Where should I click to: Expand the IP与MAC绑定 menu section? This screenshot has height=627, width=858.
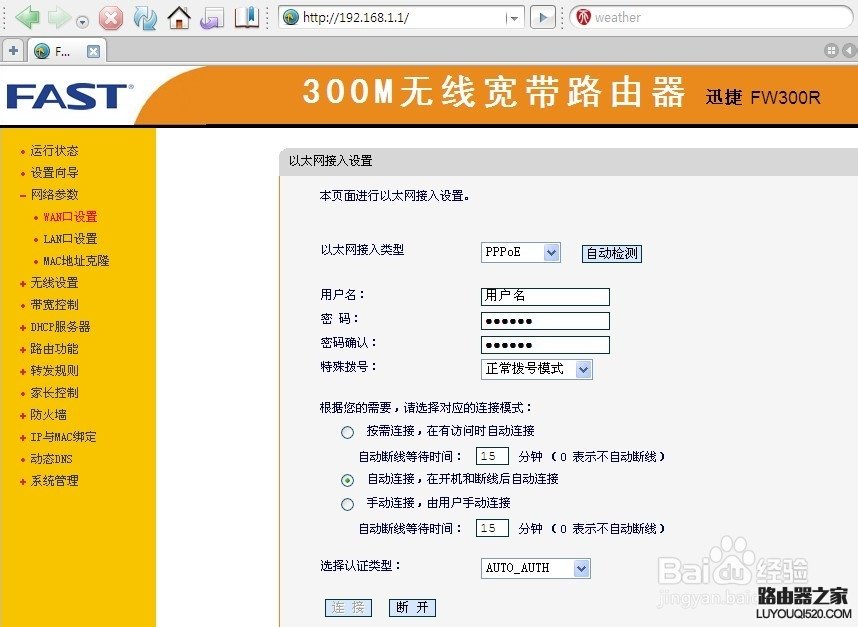point(63,437)
